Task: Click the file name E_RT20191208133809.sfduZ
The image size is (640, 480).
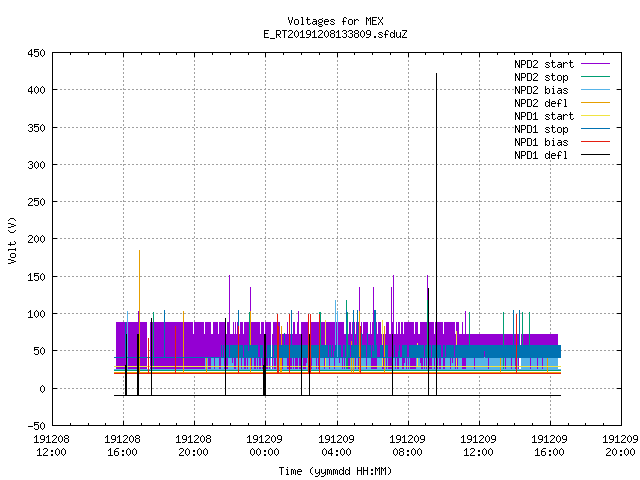Action: pyautogui.click(x=335, y=34)
